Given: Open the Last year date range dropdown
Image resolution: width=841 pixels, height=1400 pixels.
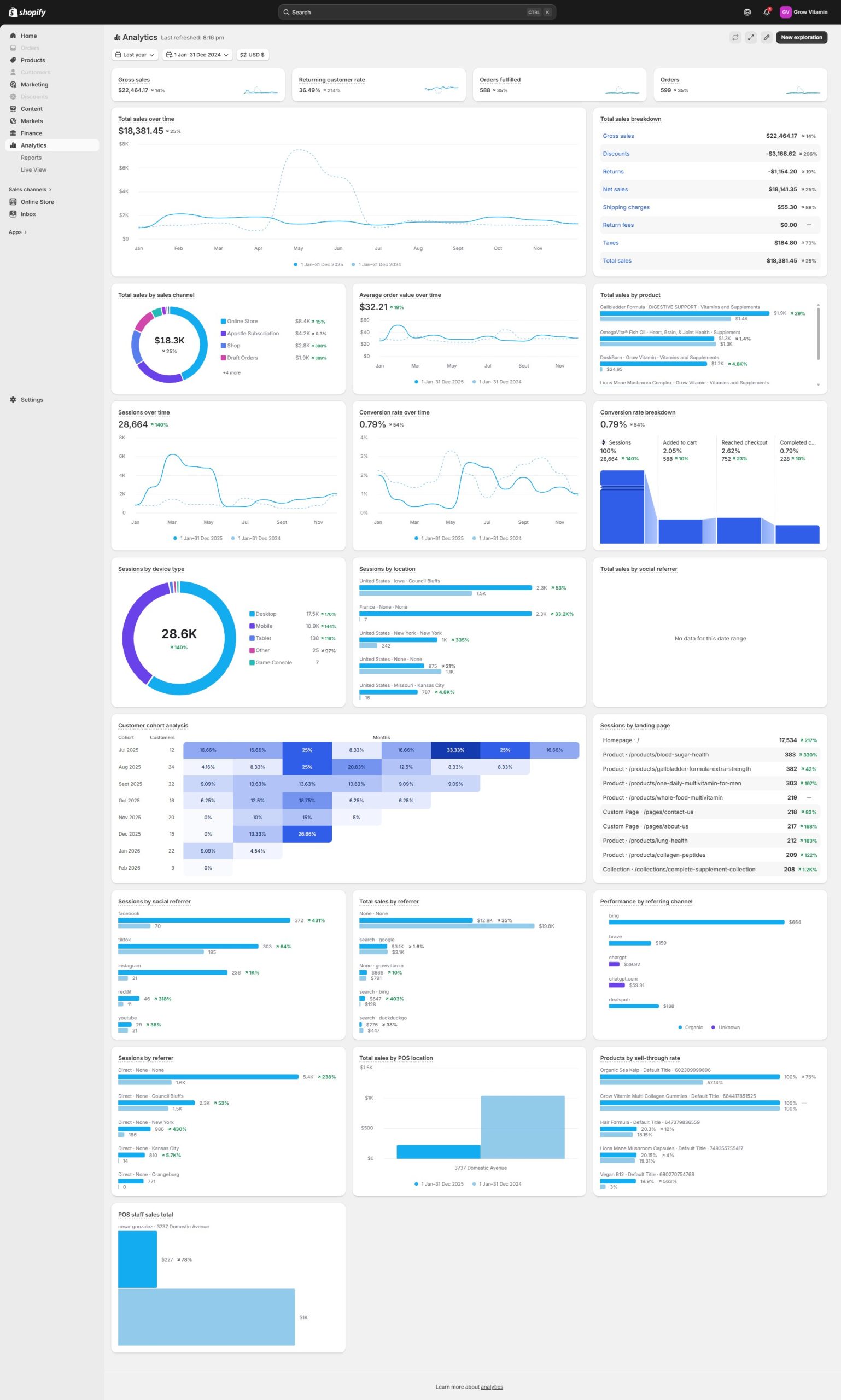Looking at the screenshot, I should (135, 55).
